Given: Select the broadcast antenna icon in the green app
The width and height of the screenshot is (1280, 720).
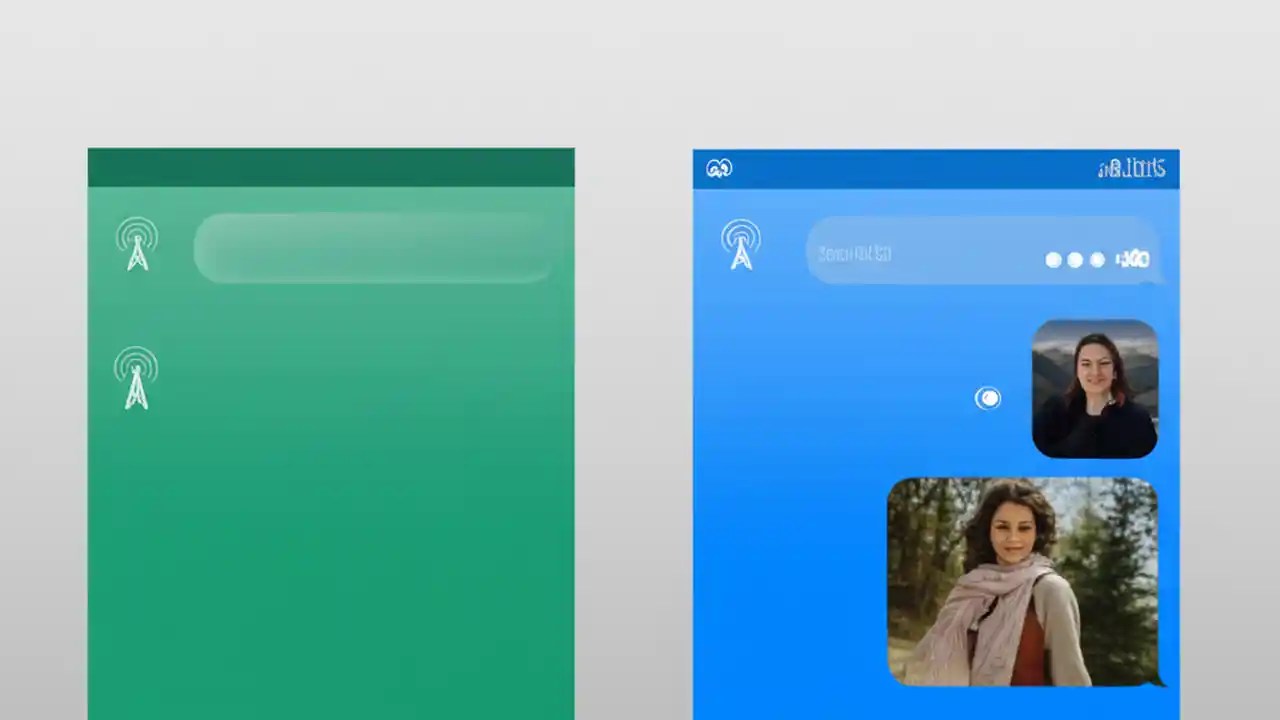Looking at the screenshot, I should [137, 245].
